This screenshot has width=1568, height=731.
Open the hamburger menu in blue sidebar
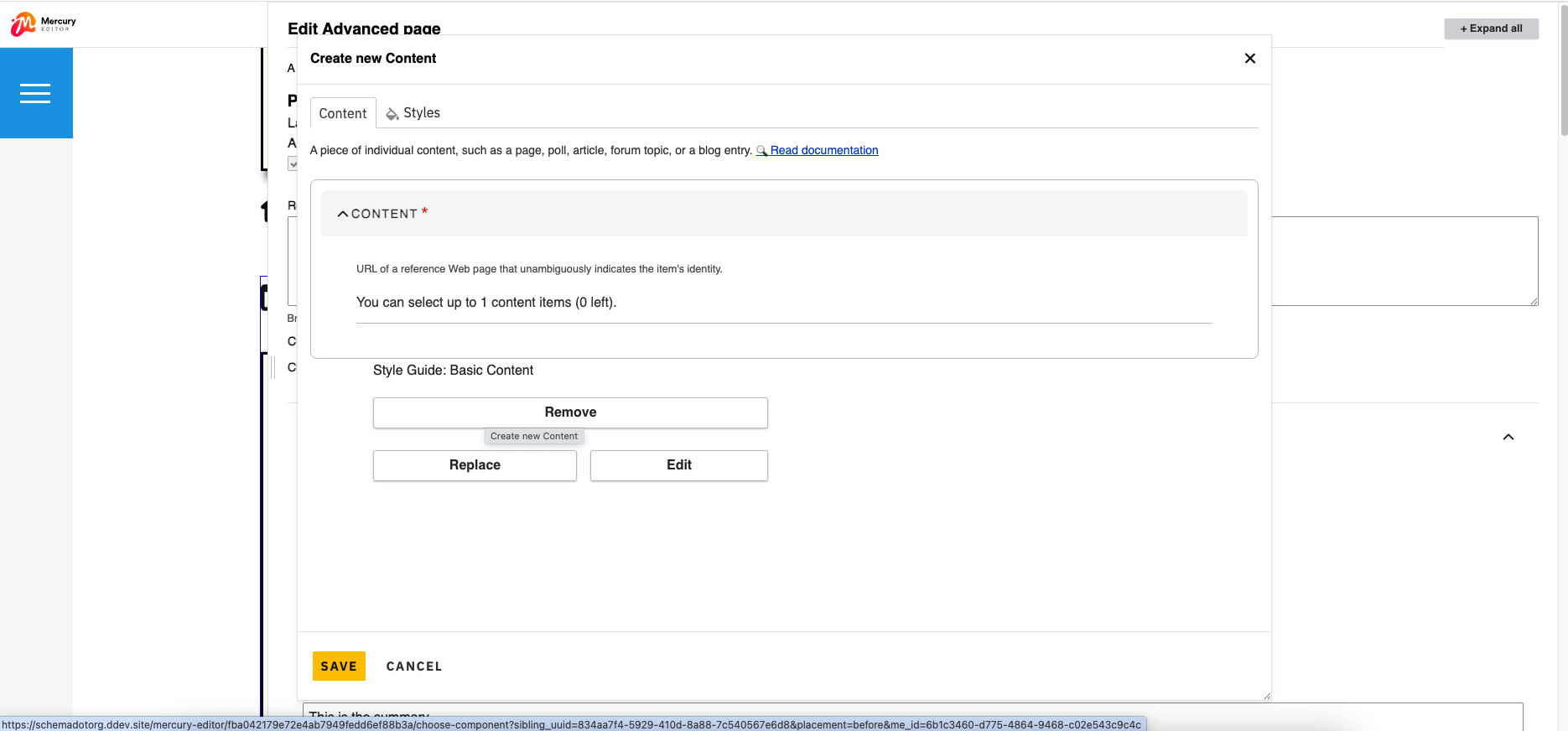[x=35, y=93]
